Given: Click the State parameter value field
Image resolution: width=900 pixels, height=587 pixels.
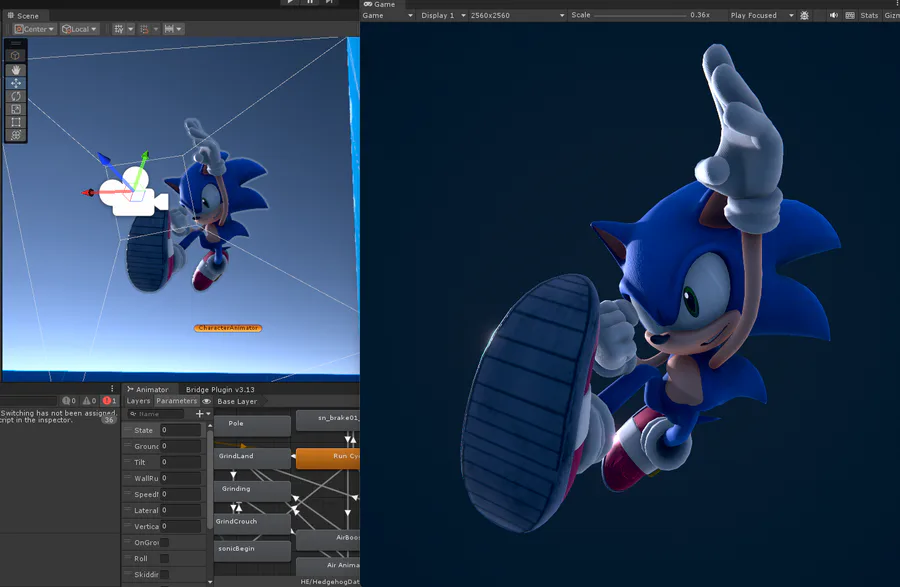Looking at the screenshot, I should (x=180, y=430).
